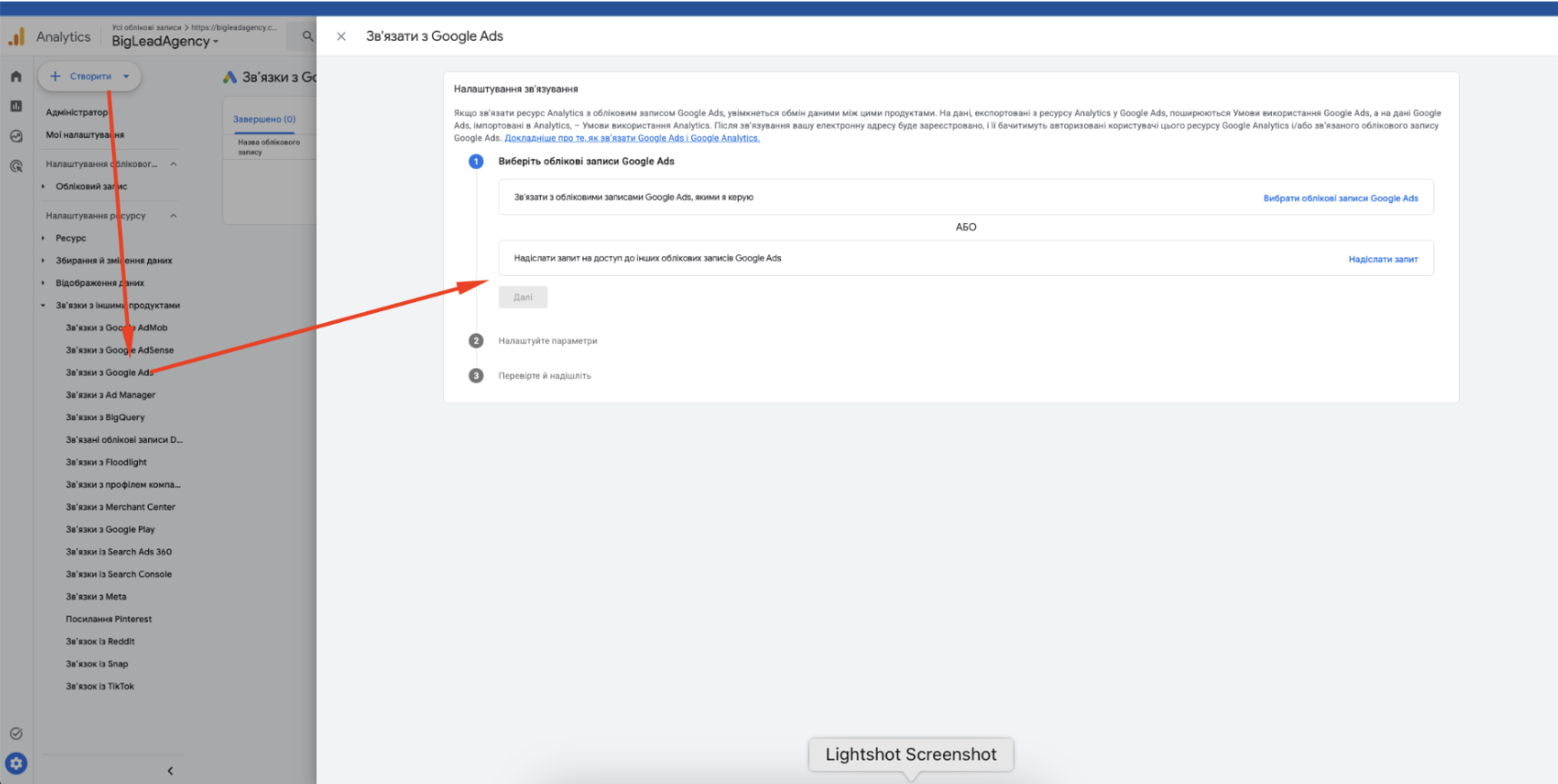
Task: Open the BigLeadAgency account dropdown
Action: 164,41
